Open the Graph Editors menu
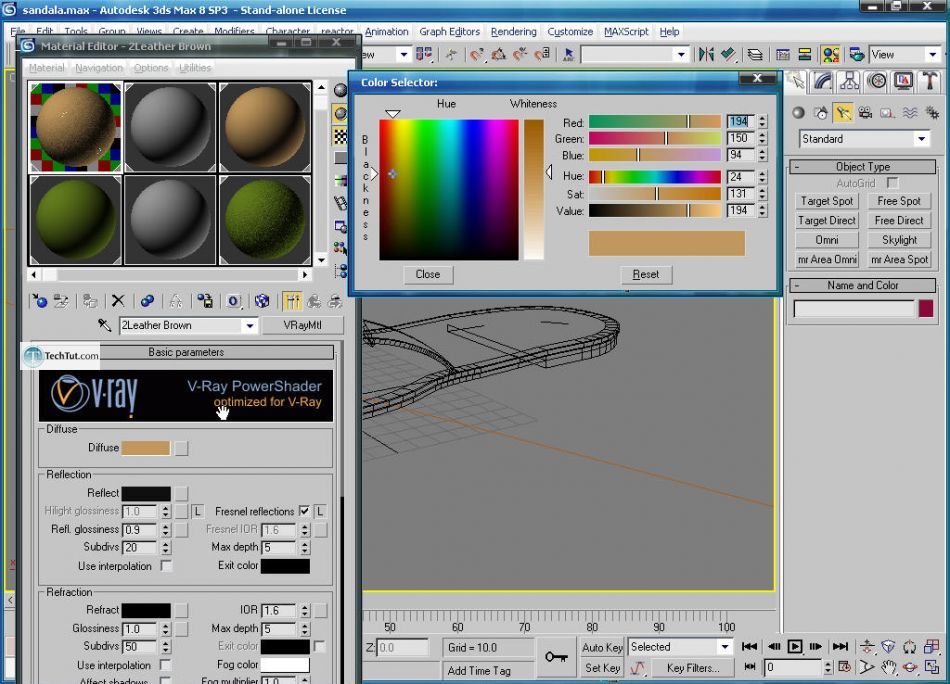The height and width of the screenshot is (684, 950). (x=450, y=32)
